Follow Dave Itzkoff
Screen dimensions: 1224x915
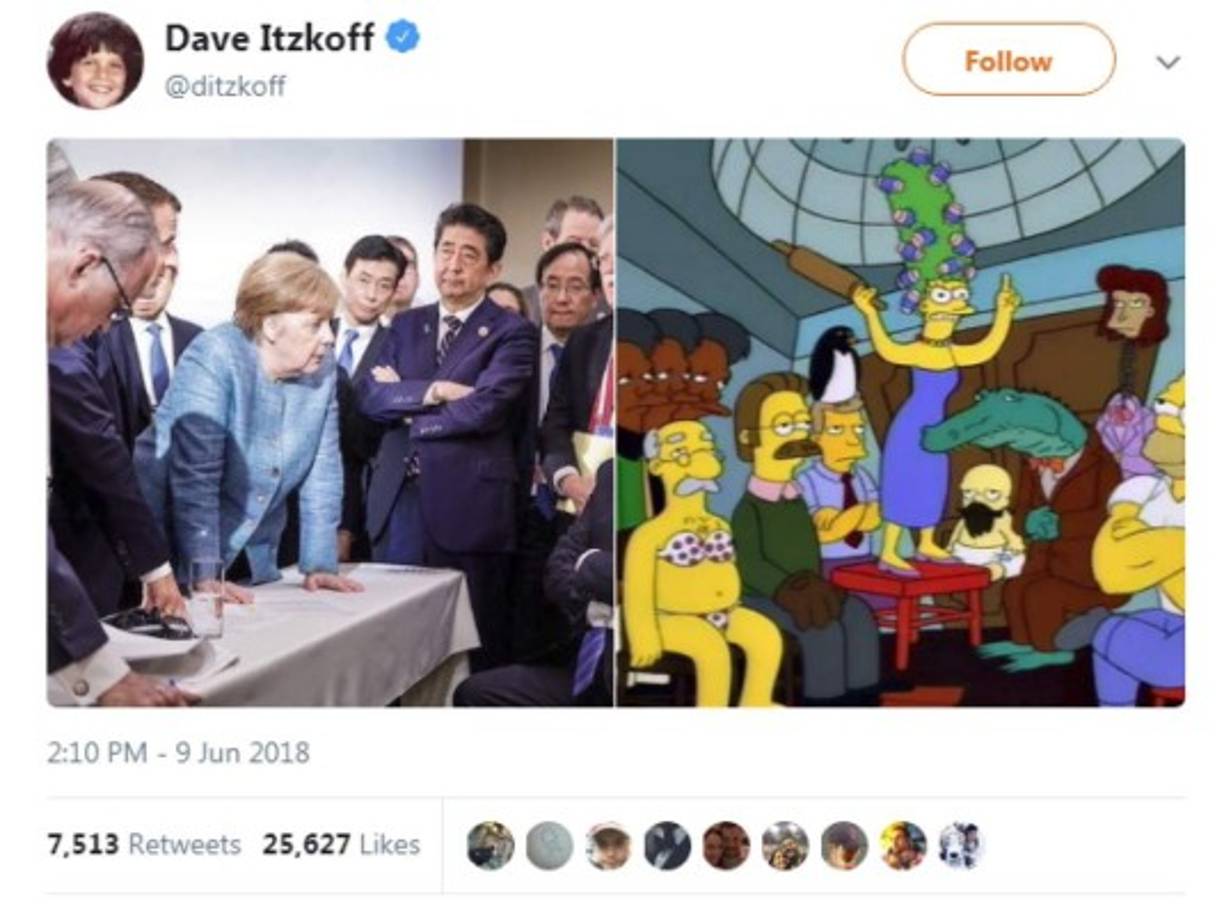pyautogui.click(x=1008, y=60)
